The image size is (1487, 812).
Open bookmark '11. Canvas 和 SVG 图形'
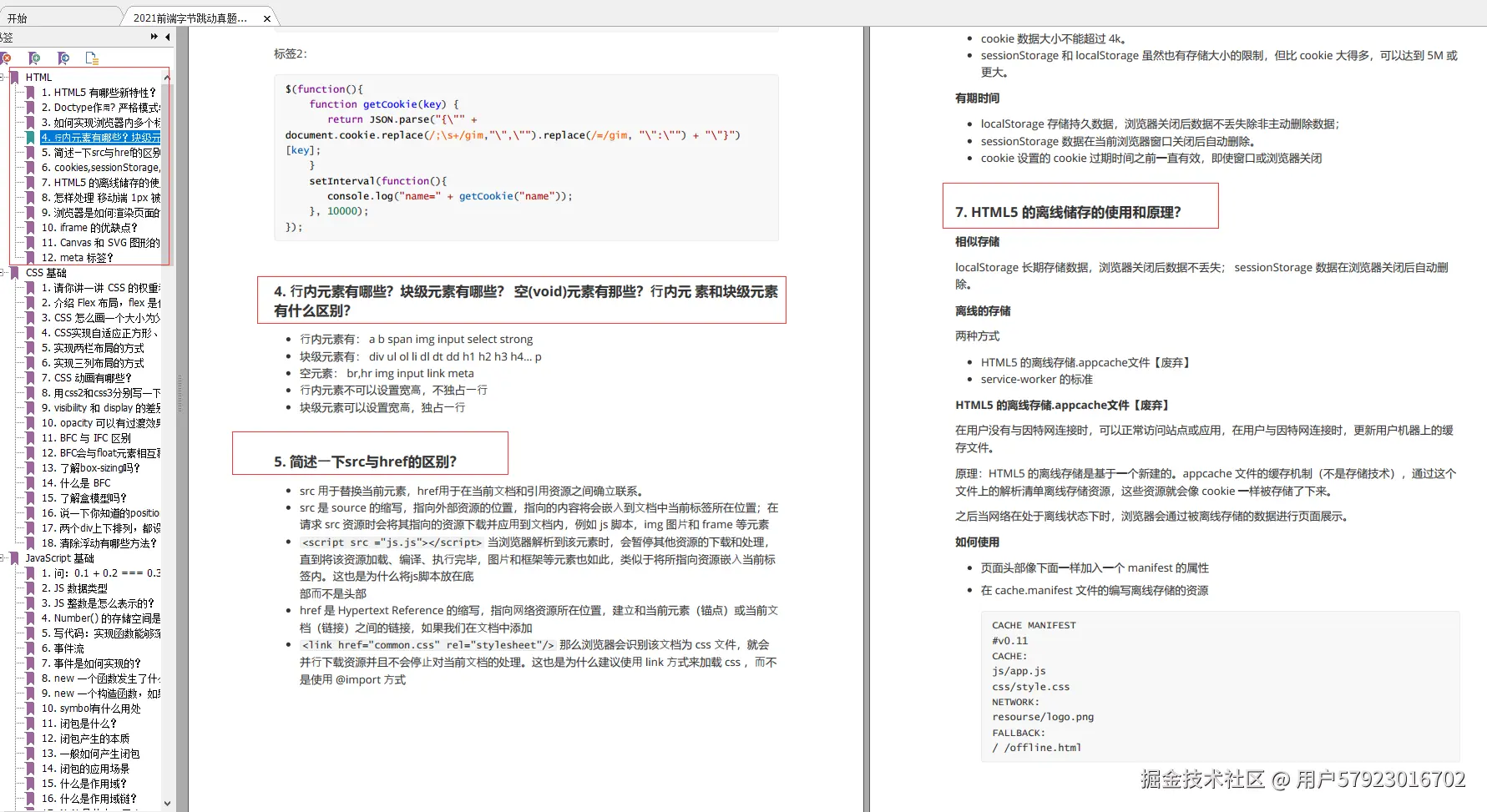tap(100, 243)
